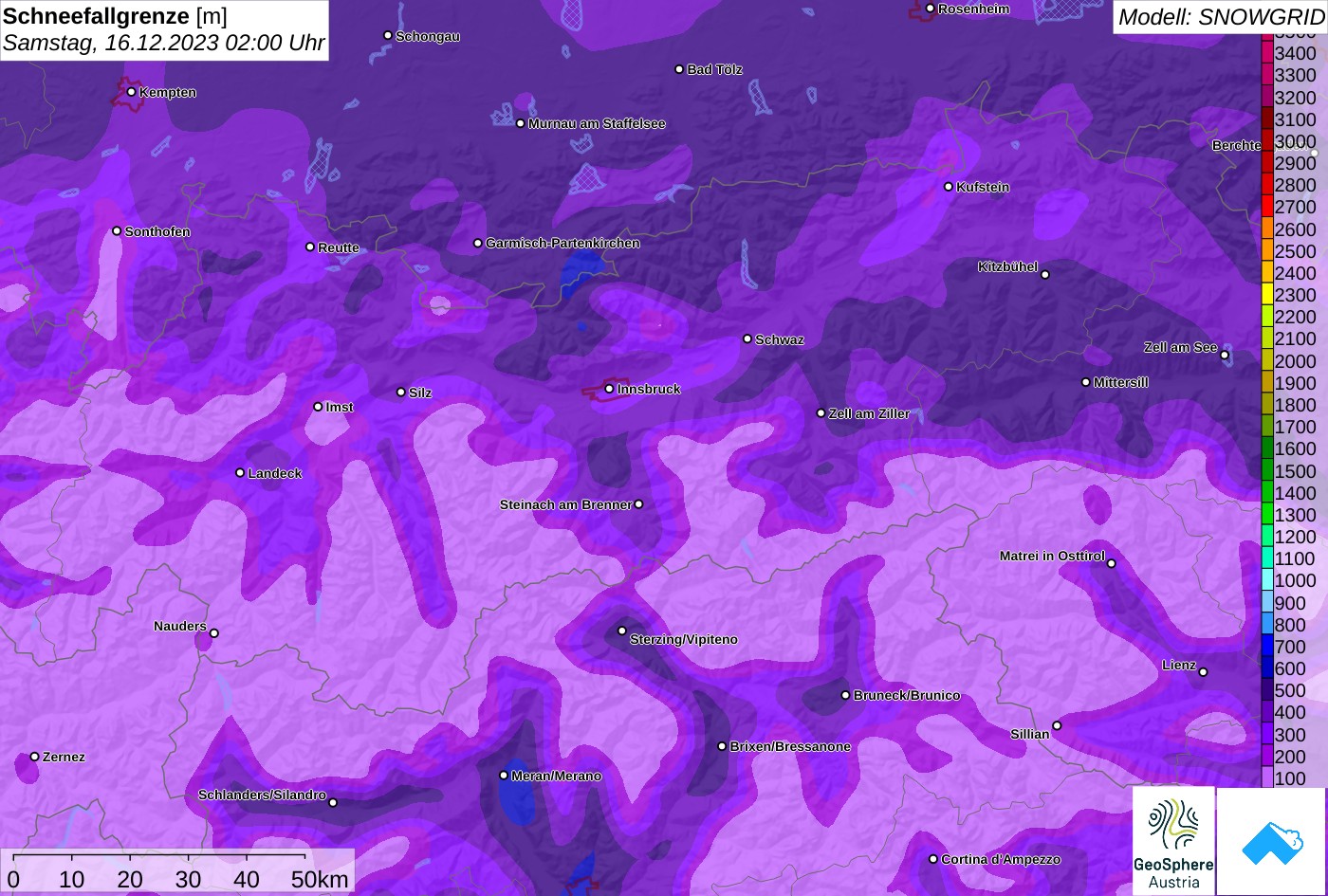Screen dimensions: 1328x896
Task: Click the Reutte marker dot
Action: click(x=310, y=247)
